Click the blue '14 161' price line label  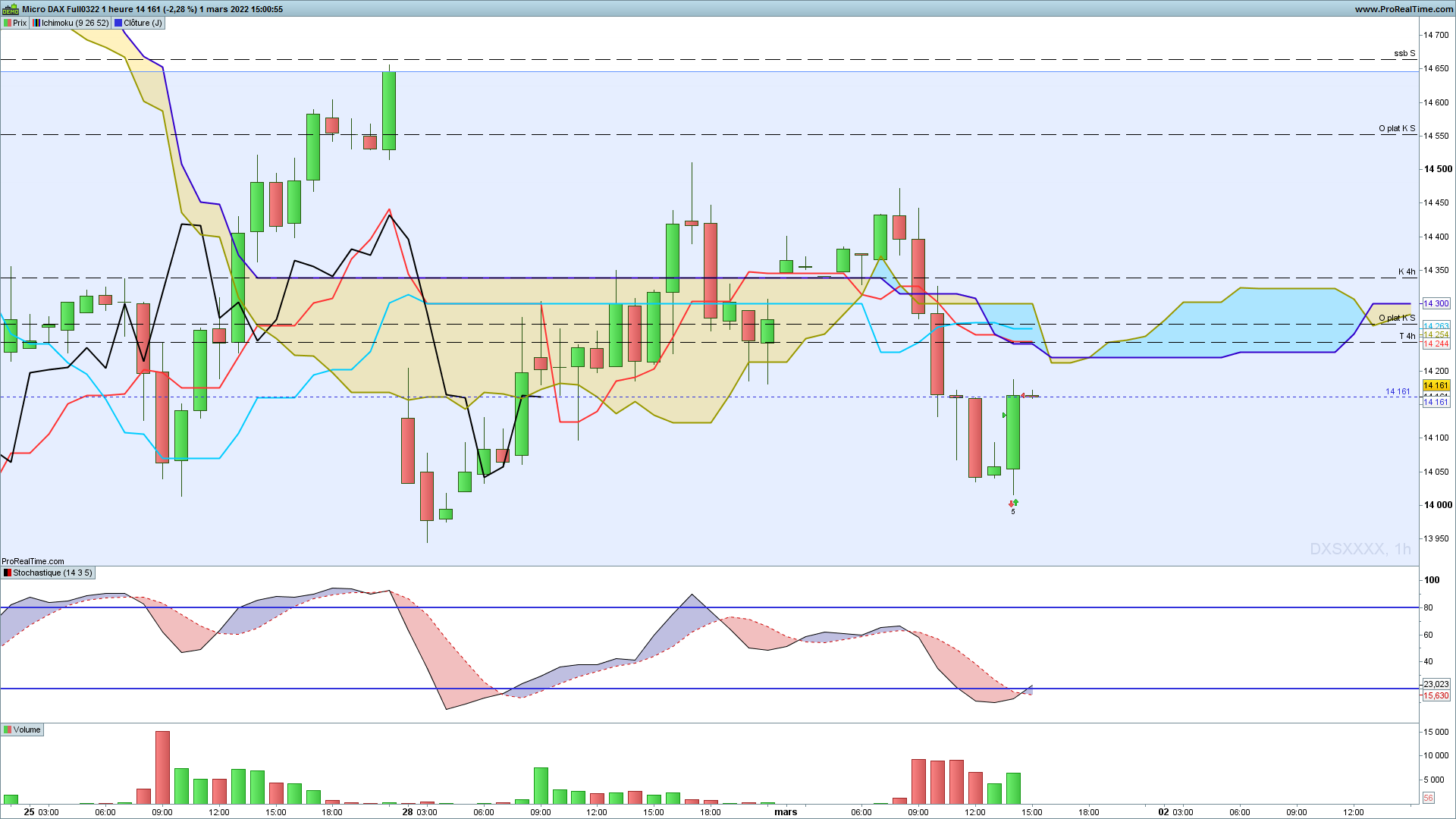point(1398,391)
